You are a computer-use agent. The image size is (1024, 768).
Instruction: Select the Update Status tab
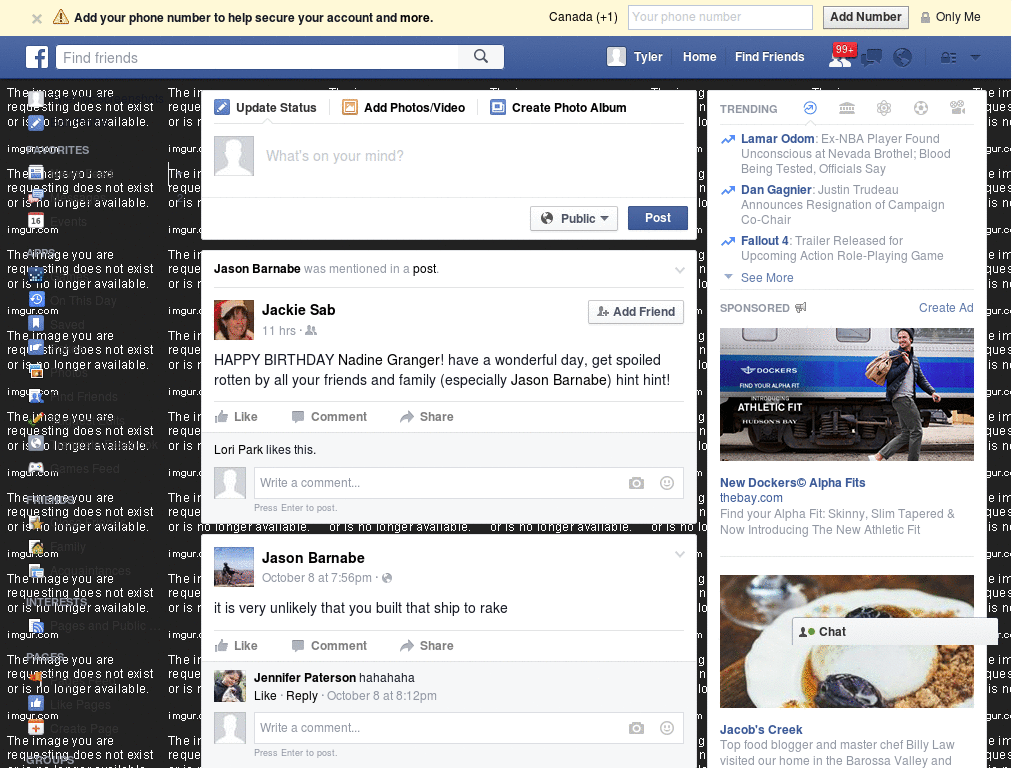pyautogui.click(x=266, y=108)
